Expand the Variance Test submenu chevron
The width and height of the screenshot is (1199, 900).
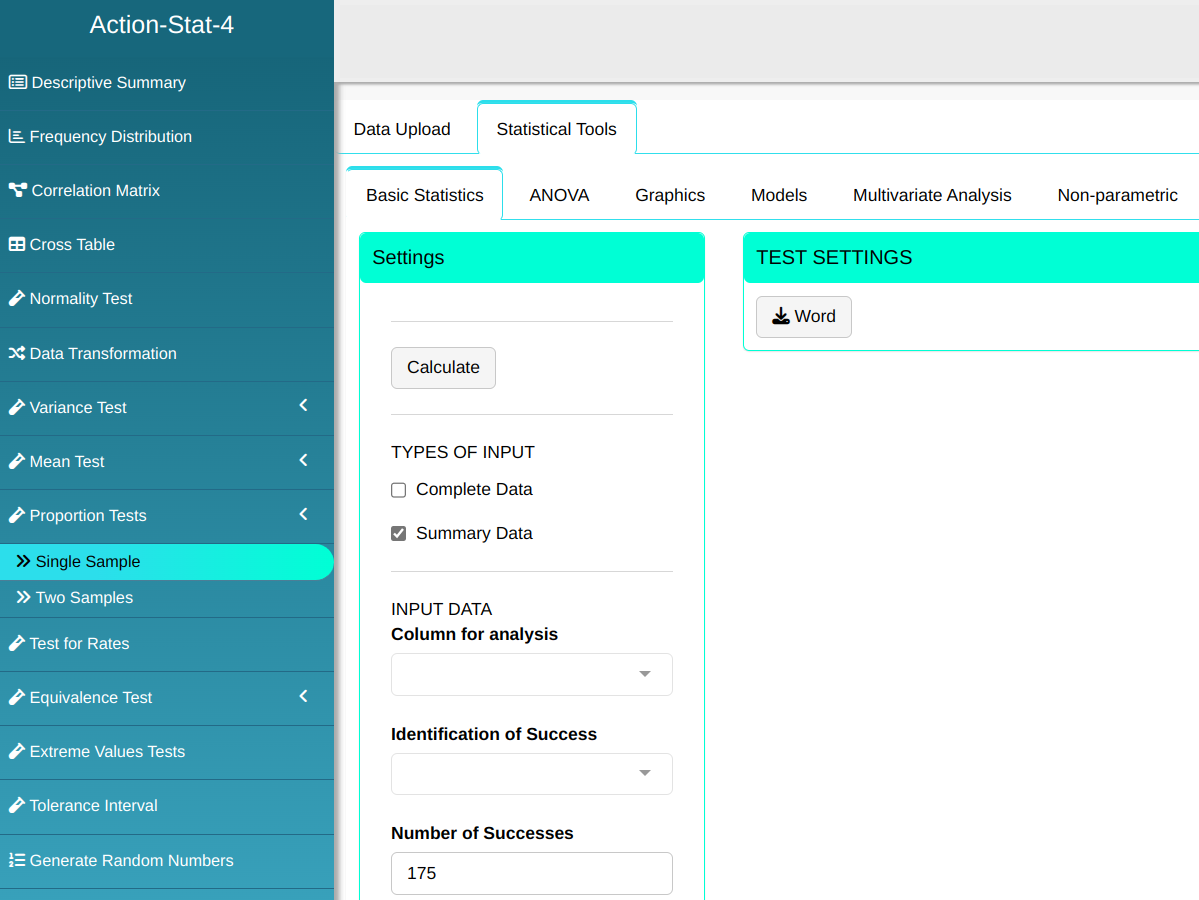point(304,406)
